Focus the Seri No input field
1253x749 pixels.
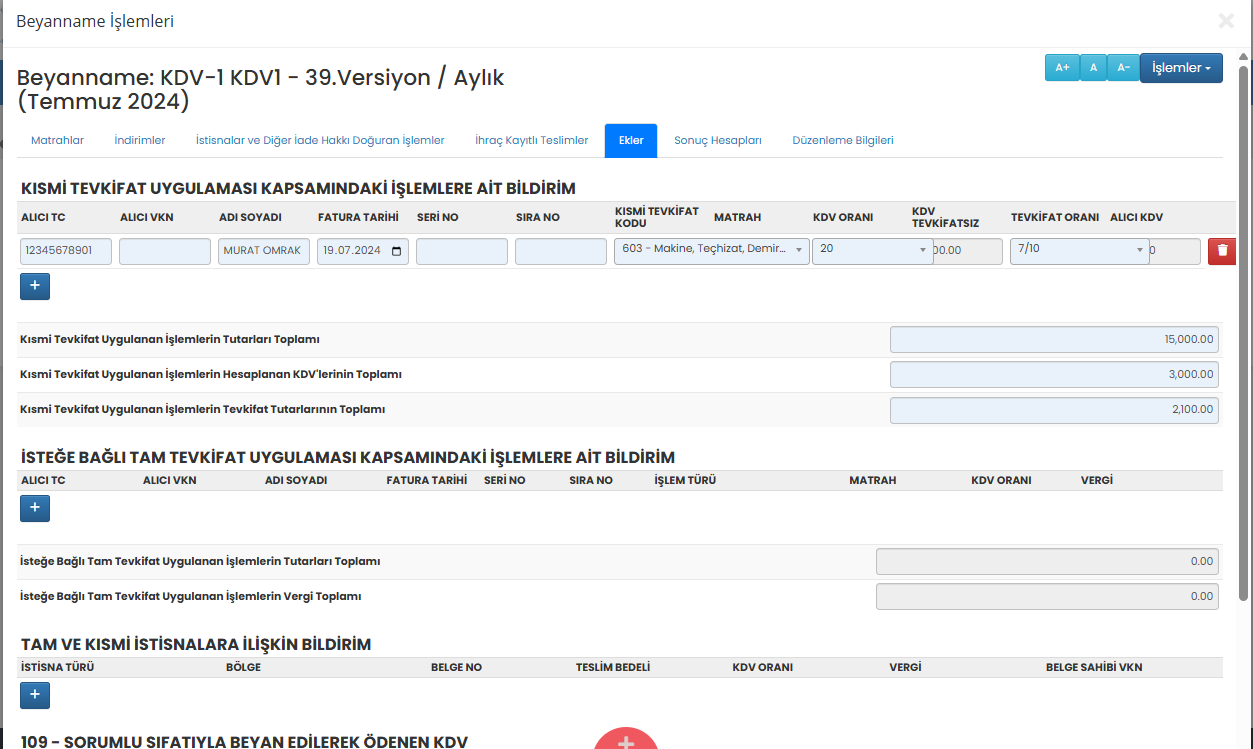(461, 251)
